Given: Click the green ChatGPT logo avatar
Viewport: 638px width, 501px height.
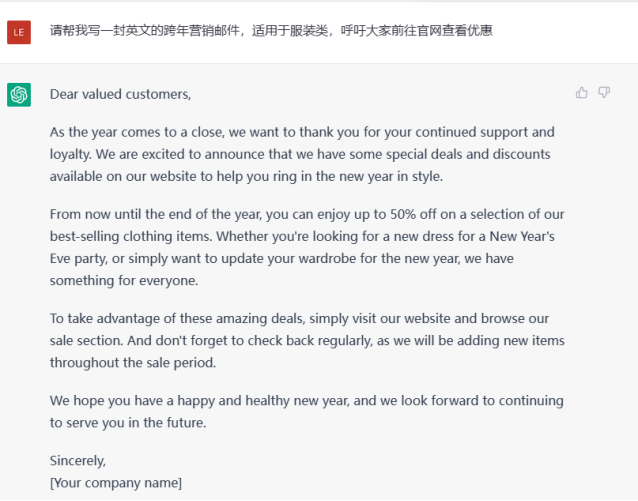Looking at the screenshot, I should [x=19, y=95].
